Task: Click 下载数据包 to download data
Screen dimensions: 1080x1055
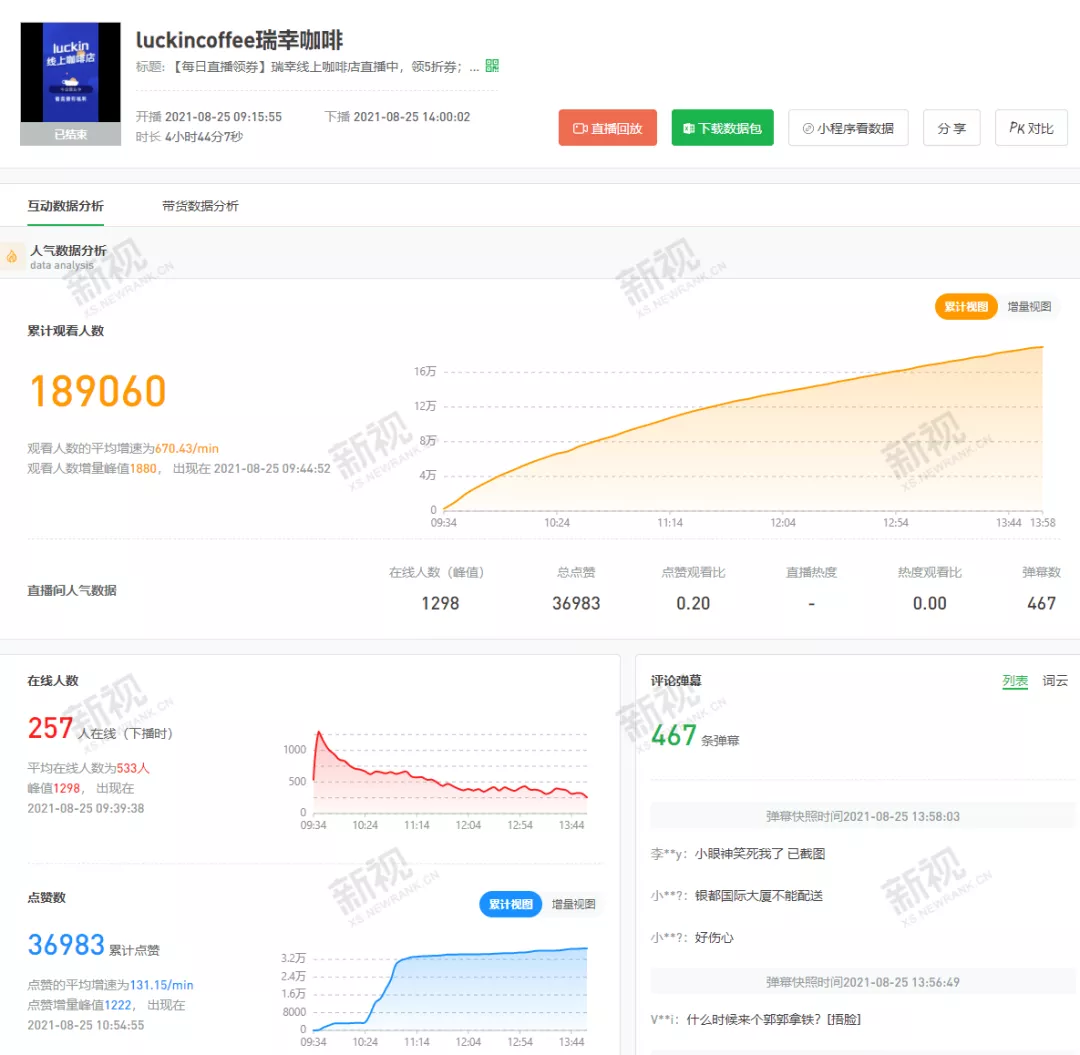Action: click(x=722, y=128)
